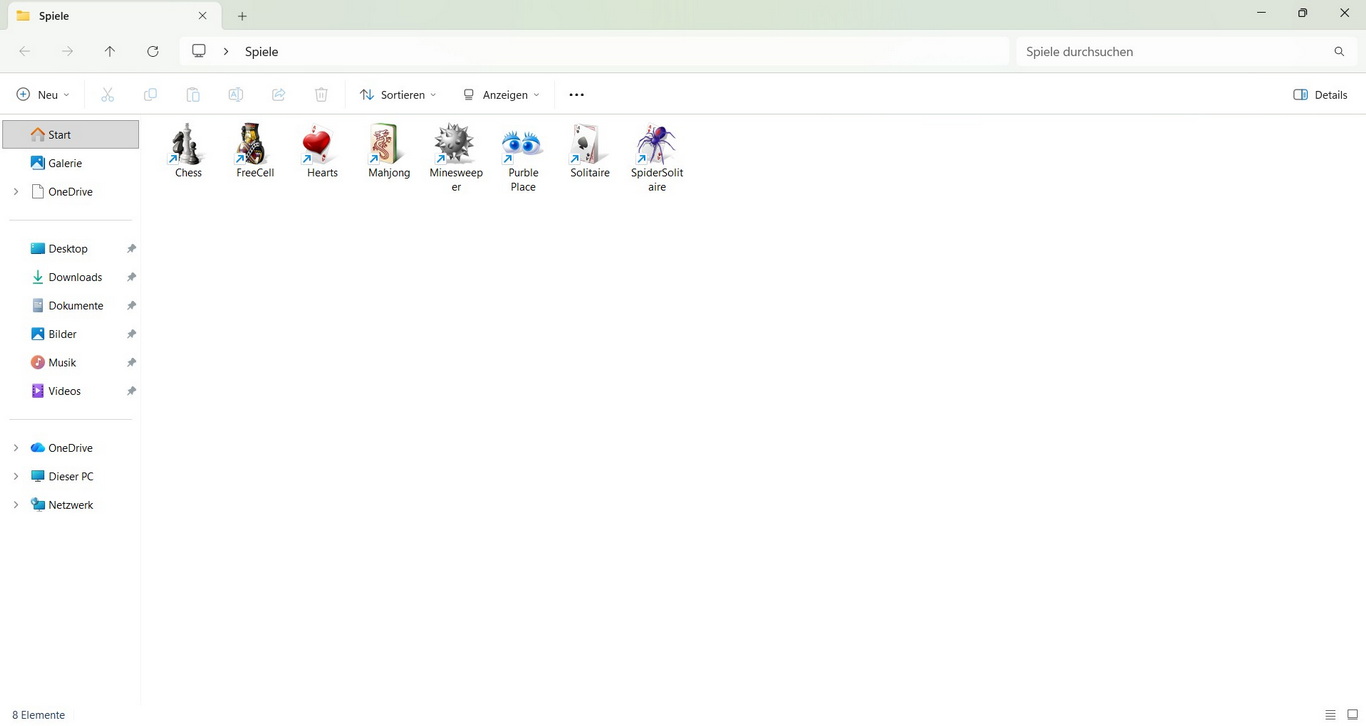Open the Sortieren dropdown menu
1366x726 pixels.
click(398, 95)
